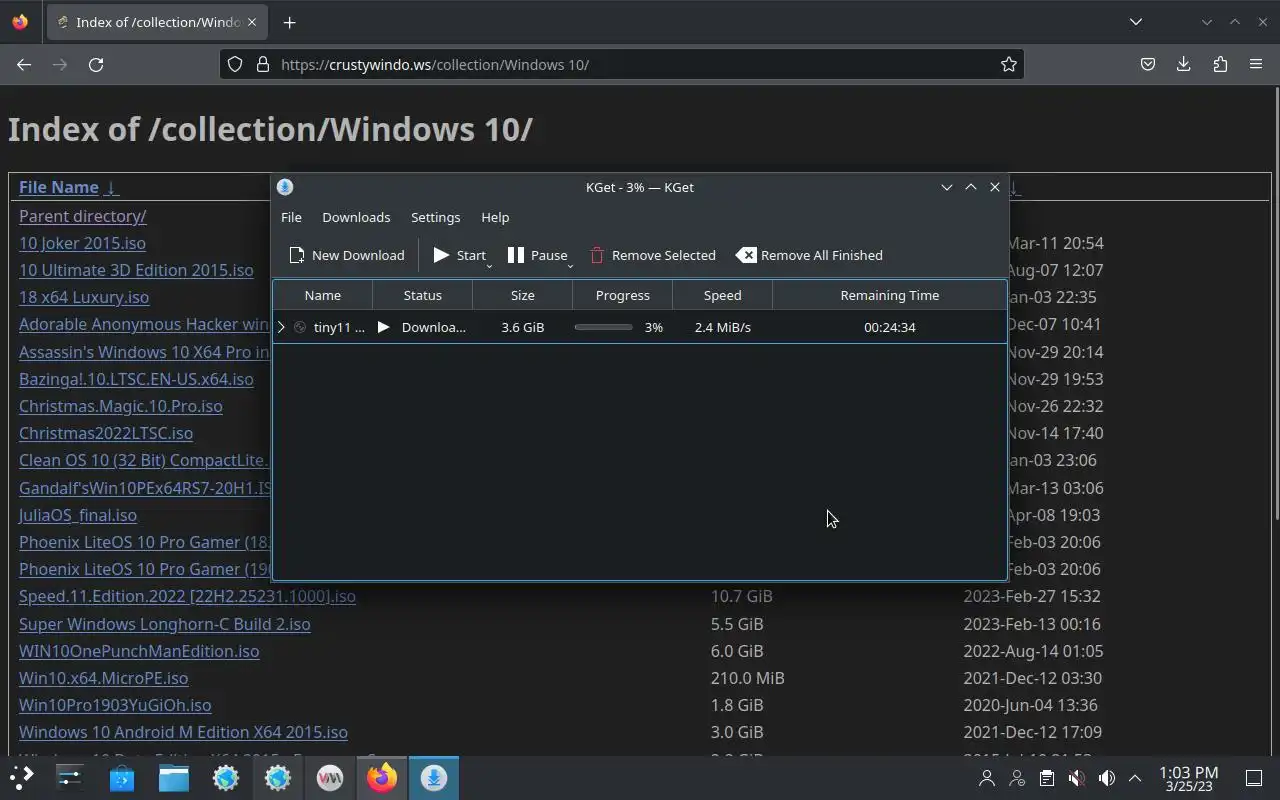
Task: Close the Index of /collection tab
Action: point(252,22)
